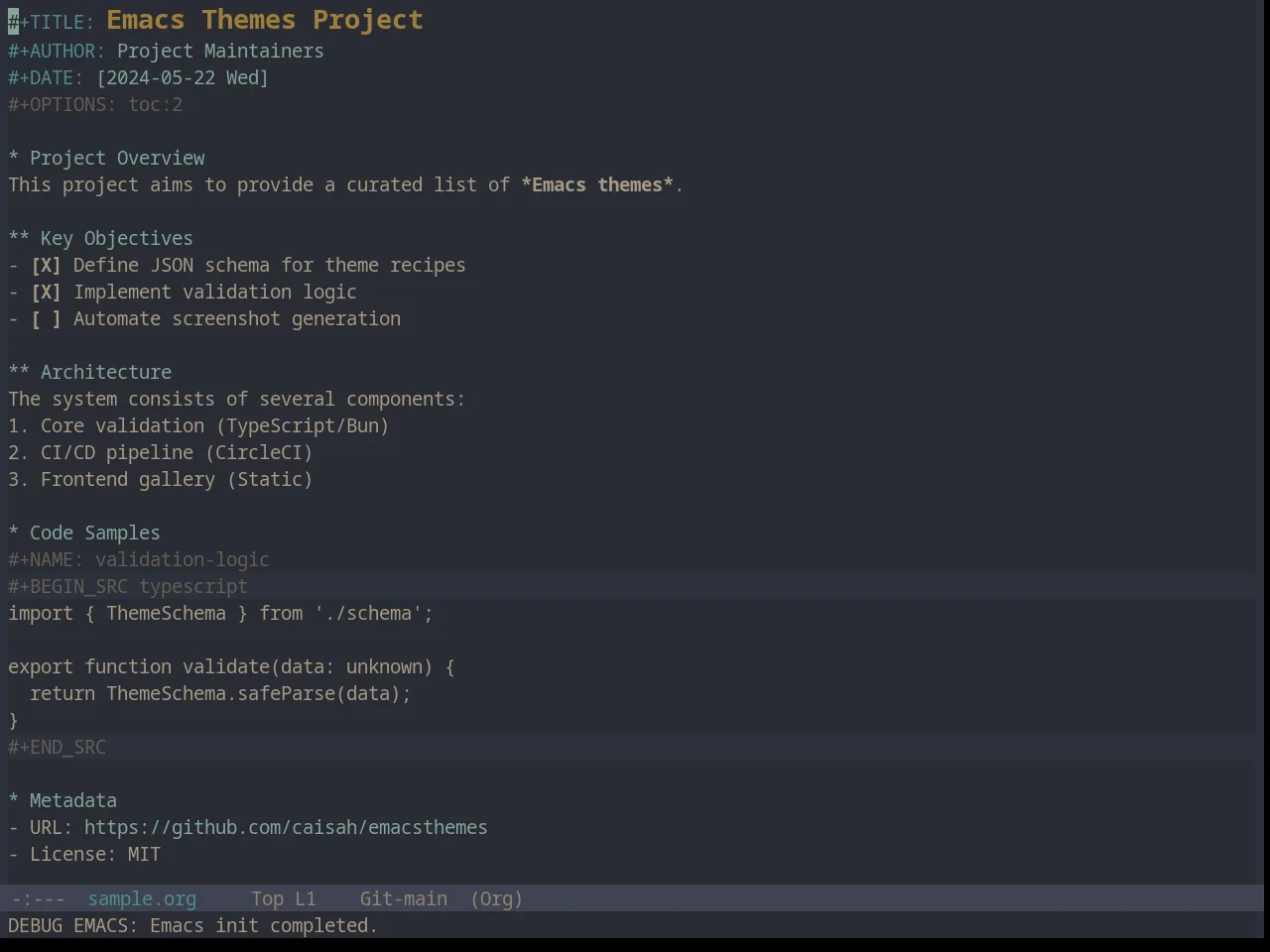Click the line 'The system consists of several components:'
The width and height of the screenshot is (1270, 952).
tap(236, 400)
